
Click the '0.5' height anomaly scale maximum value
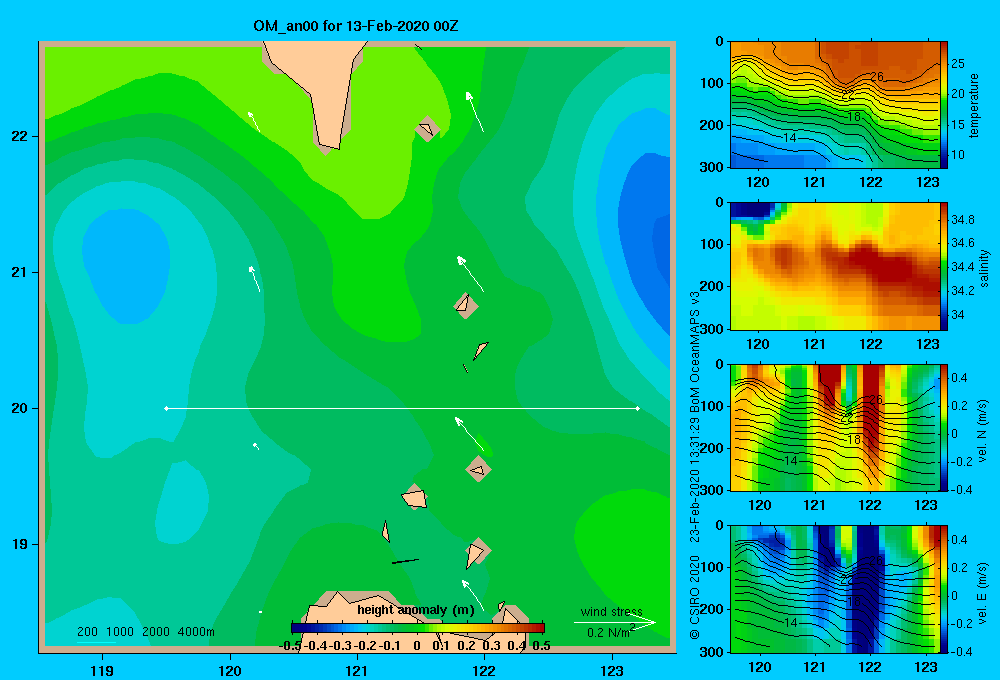click(x=541, y=646)
